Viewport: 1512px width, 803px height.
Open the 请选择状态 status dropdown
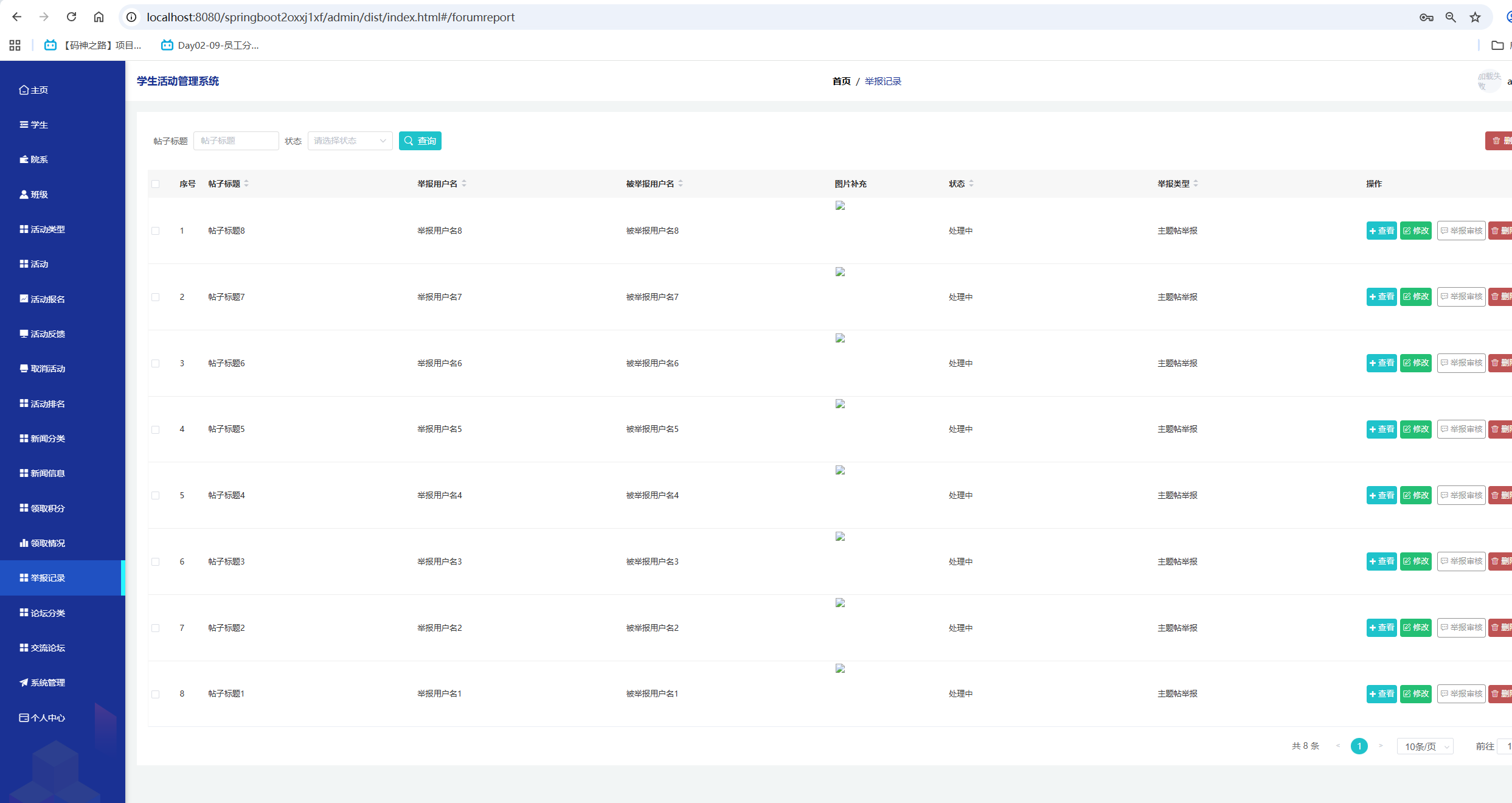click(350, 141)
